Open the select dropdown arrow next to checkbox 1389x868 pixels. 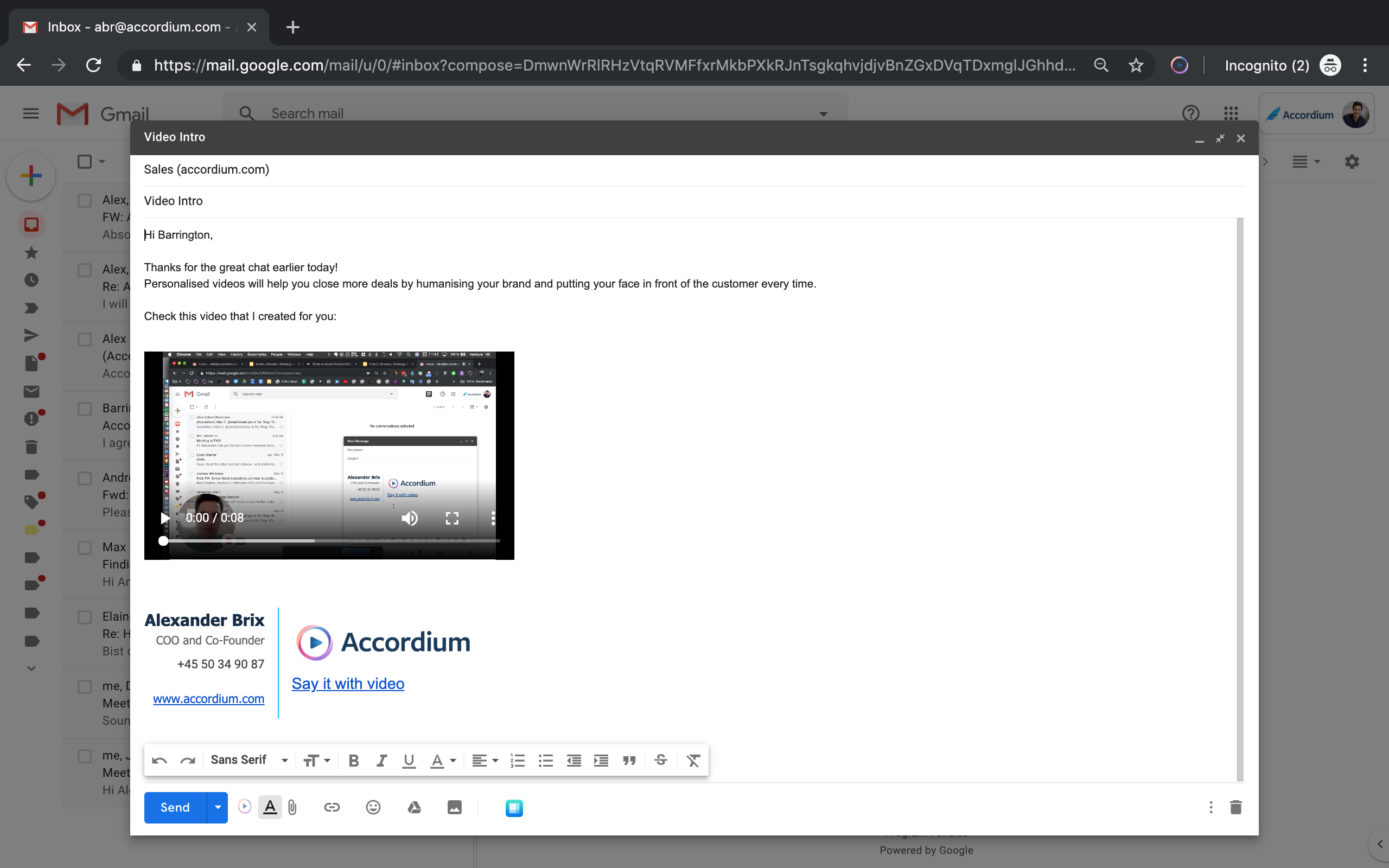[x=102, y=162]
